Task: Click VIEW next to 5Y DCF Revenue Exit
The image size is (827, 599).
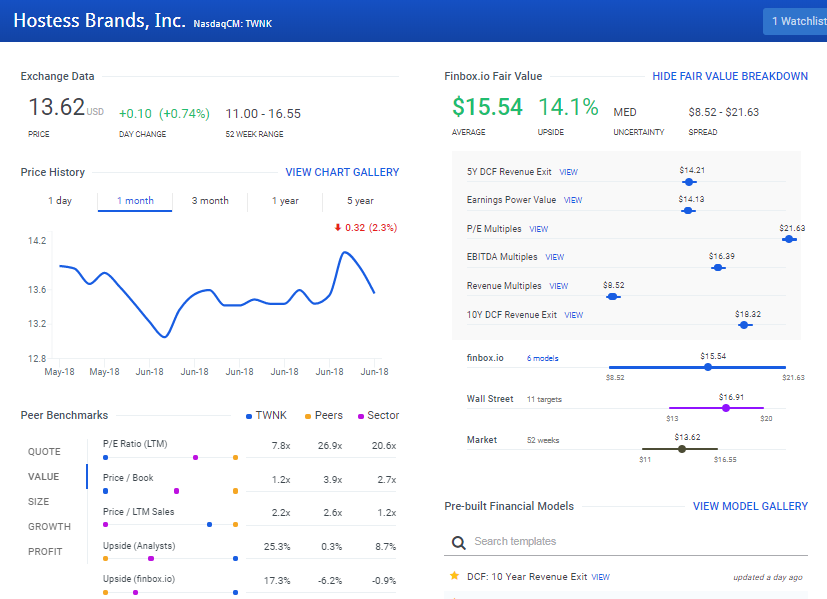Action: [x=569, y=172]
